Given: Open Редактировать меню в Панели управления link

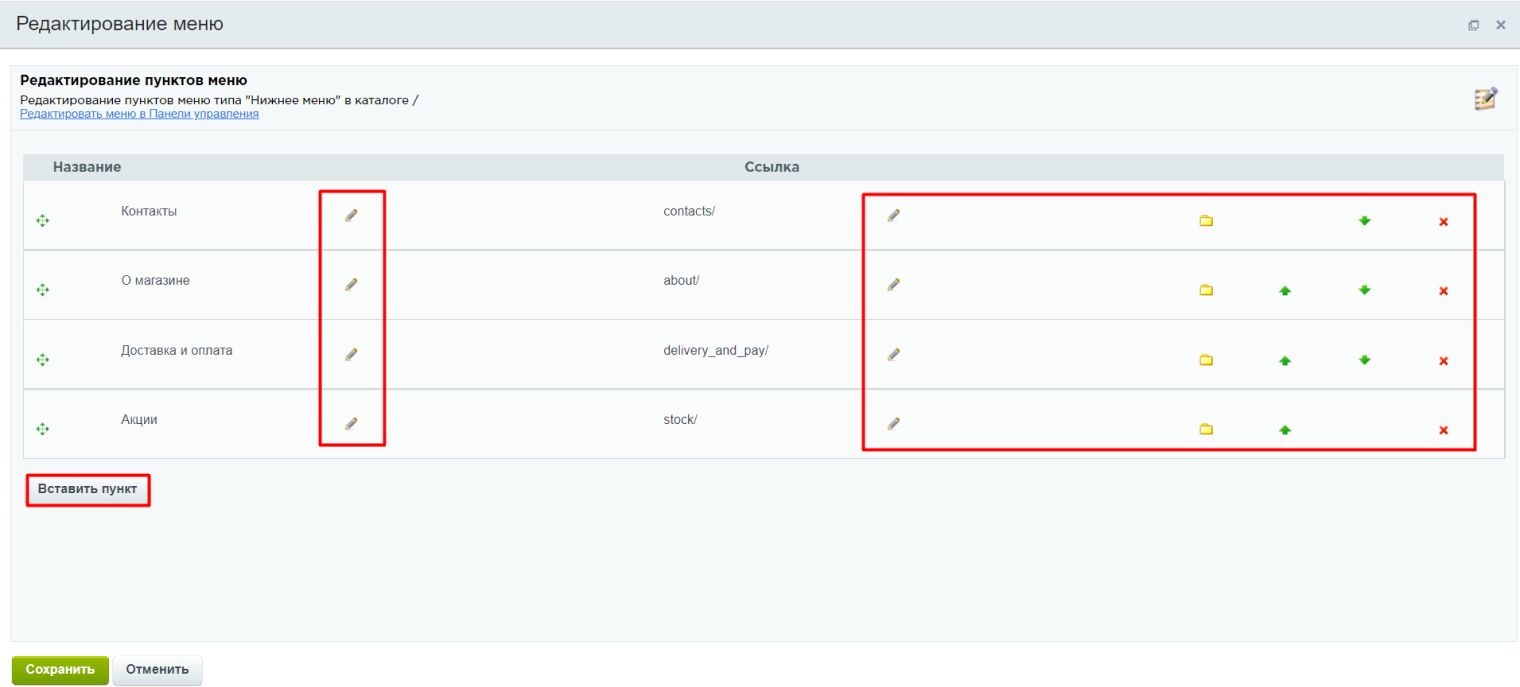Looking at the screenshot, I should click(139, 114).
